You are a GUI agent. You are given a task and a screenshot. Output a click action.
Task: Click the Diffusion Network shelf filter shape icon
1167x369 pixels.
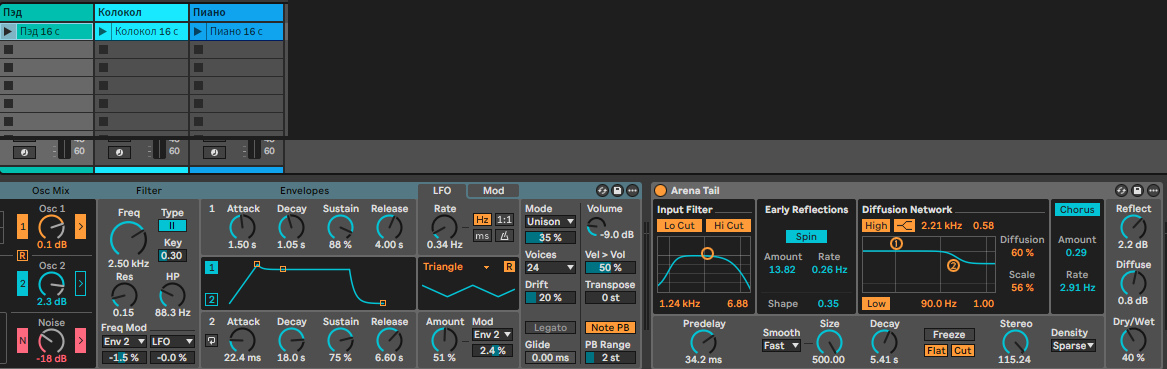tap(904, 225)
